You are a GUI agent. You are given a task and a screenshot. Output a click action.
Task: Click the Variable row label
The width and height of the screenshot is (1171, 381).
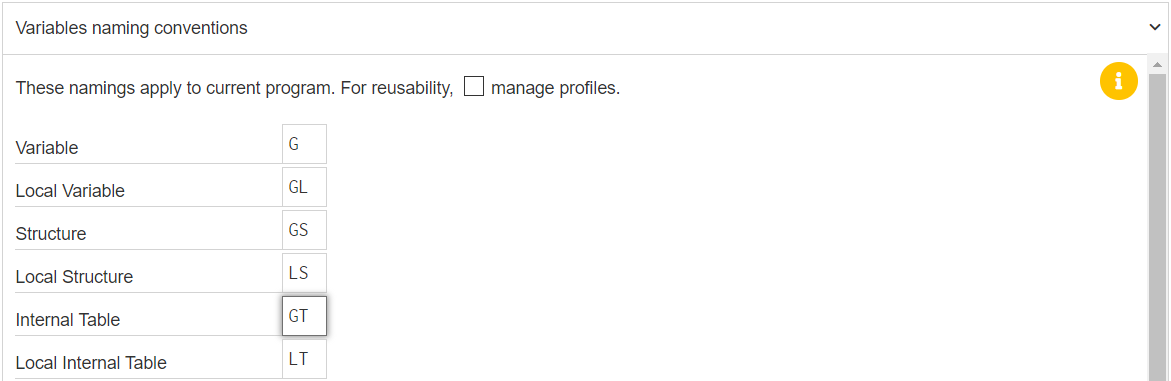[47, 148]
